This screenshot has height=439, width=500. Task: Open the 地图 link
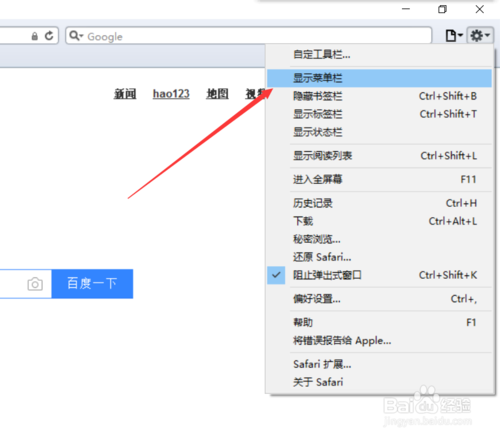[x=217, y=94]
